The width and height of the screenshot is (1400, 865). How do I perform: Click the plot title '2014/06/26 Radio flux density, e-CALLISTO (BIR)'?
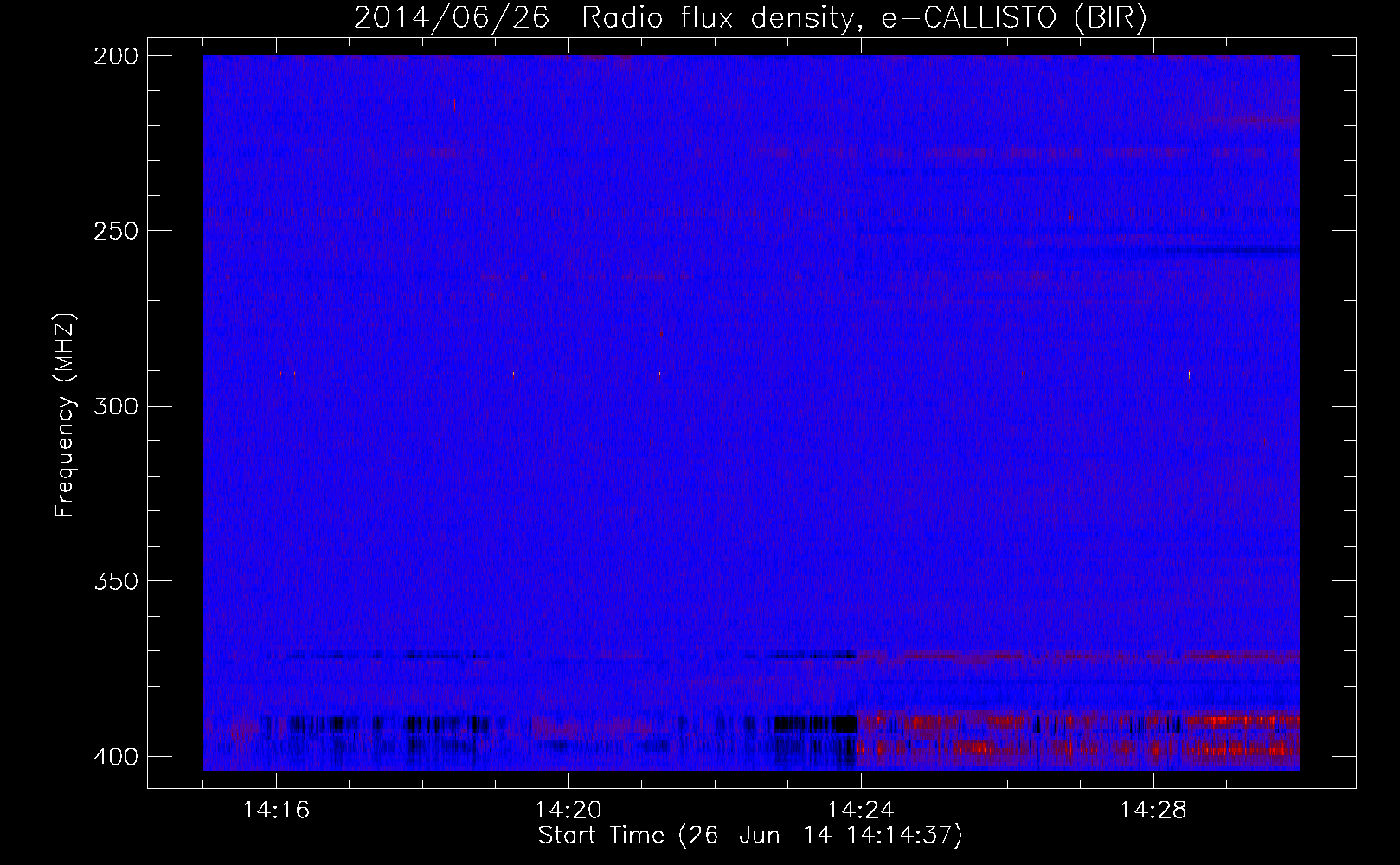[750, 17]
